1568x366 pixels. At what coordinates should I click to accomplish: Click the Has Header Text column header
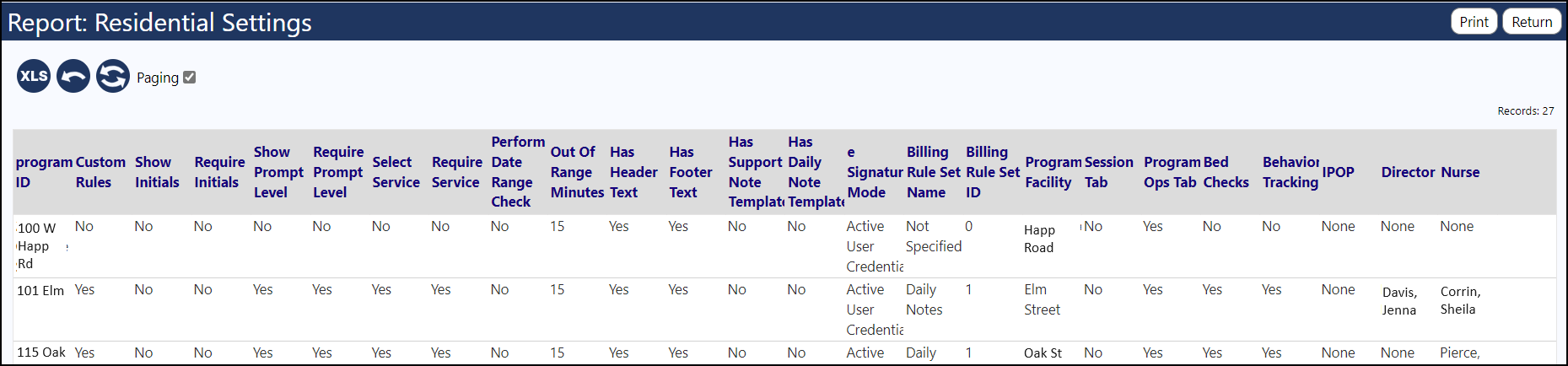(633, 172)
